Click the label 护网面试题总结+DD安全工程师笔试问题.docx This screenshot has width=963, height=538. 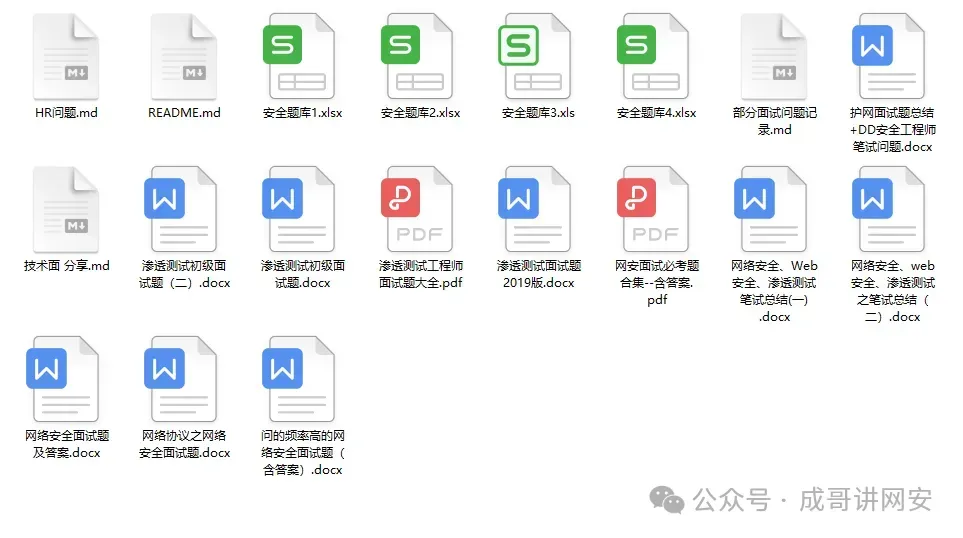(892, 130)
